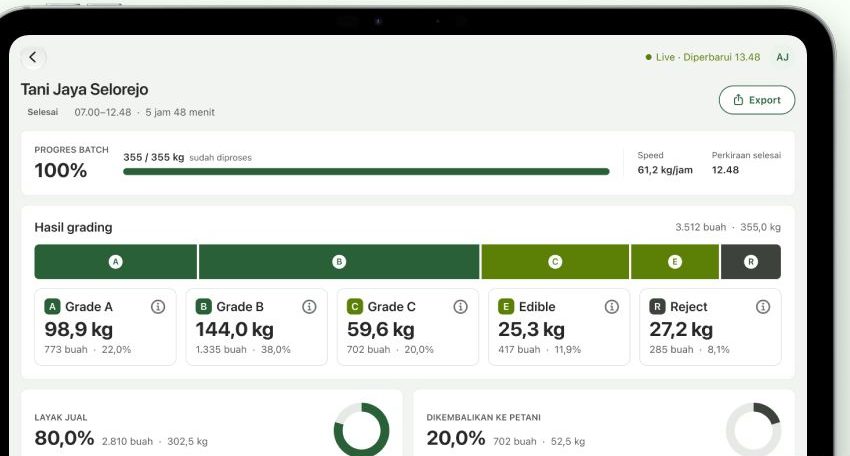This screenshot has width=850, height=456.
Task: Click the 3.512 buah total text
Action: tap(700, 227)
